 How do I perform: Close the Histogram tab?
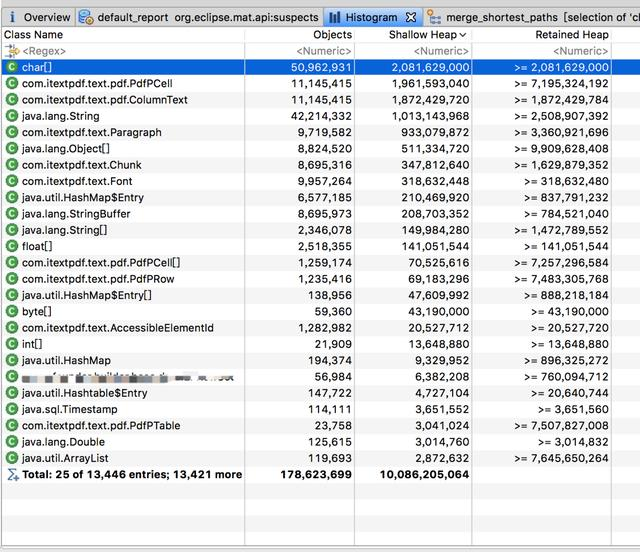click(x=411, y=17)
